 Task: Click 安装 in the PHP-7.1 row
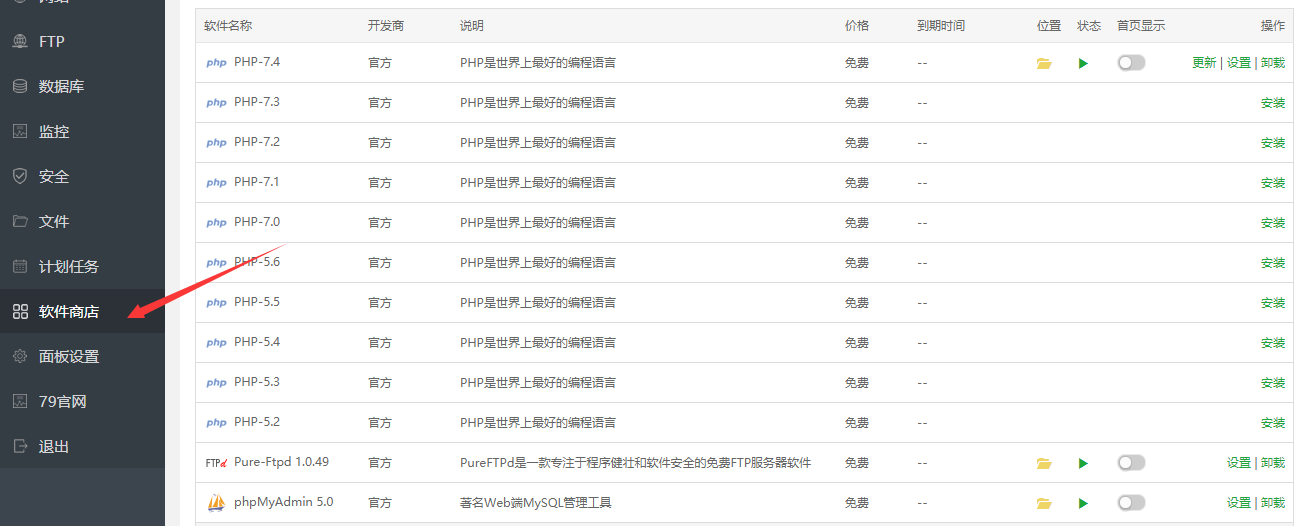1273,183
